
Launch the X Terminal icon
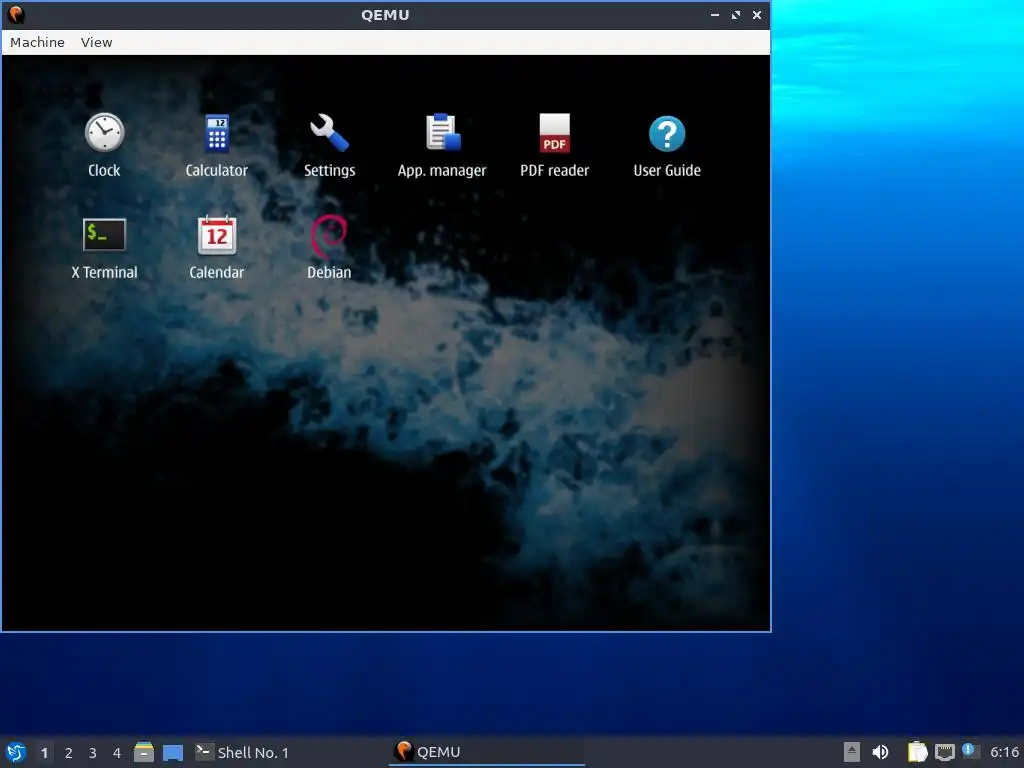tap(104, 234)
